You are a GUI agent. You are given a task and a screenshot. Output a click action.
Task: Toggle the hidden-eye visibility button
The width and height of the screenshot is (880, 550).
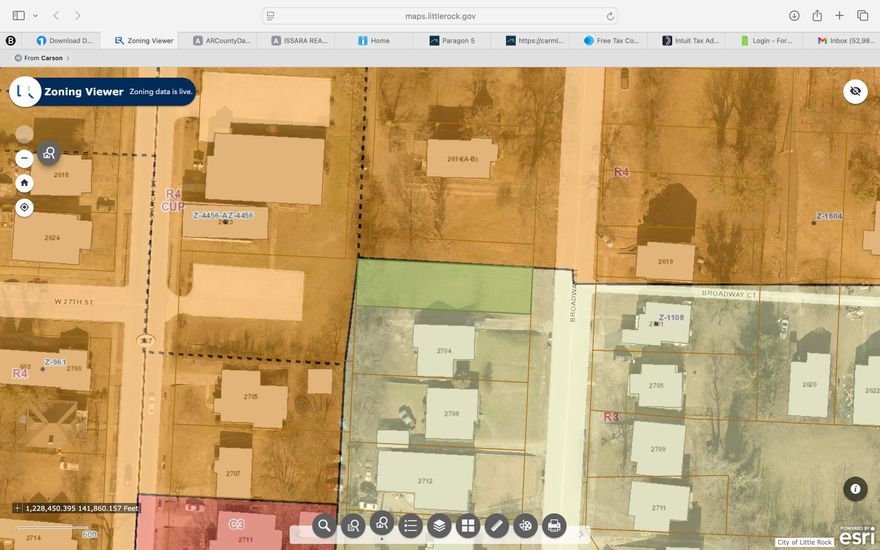tap(854, 91)
